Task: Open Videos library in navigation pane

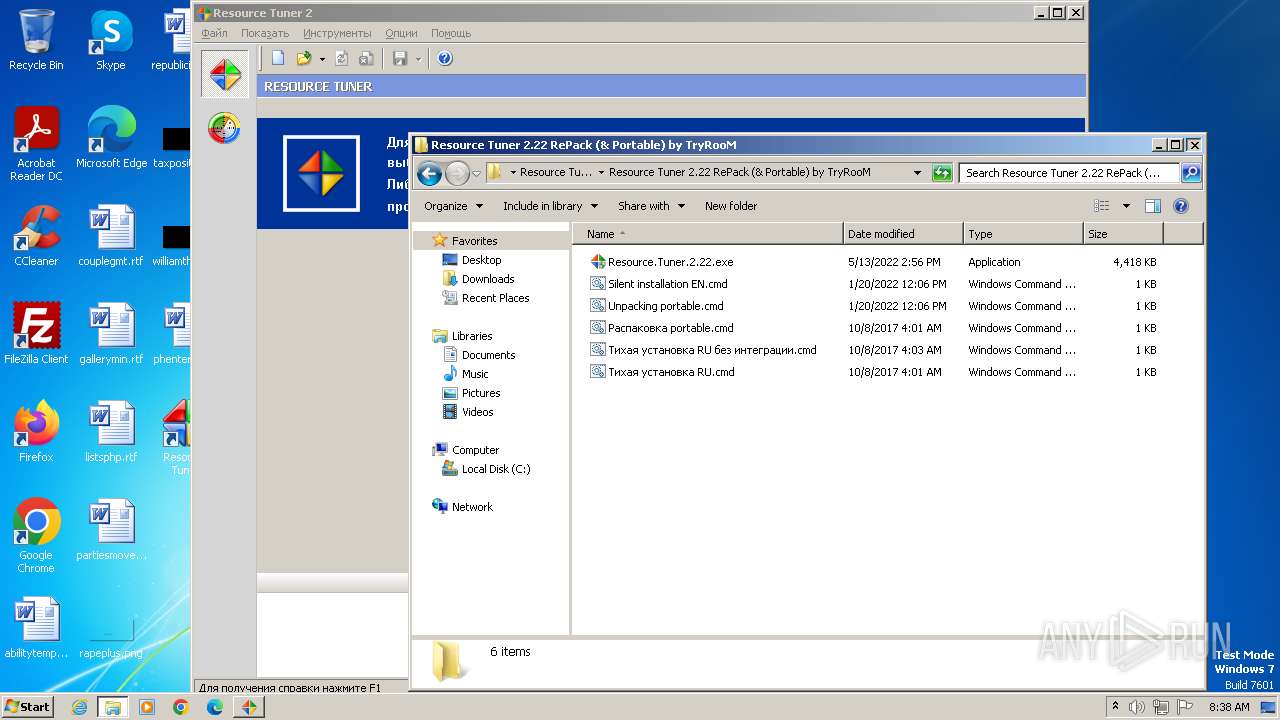Action: [x=477, y=412]
